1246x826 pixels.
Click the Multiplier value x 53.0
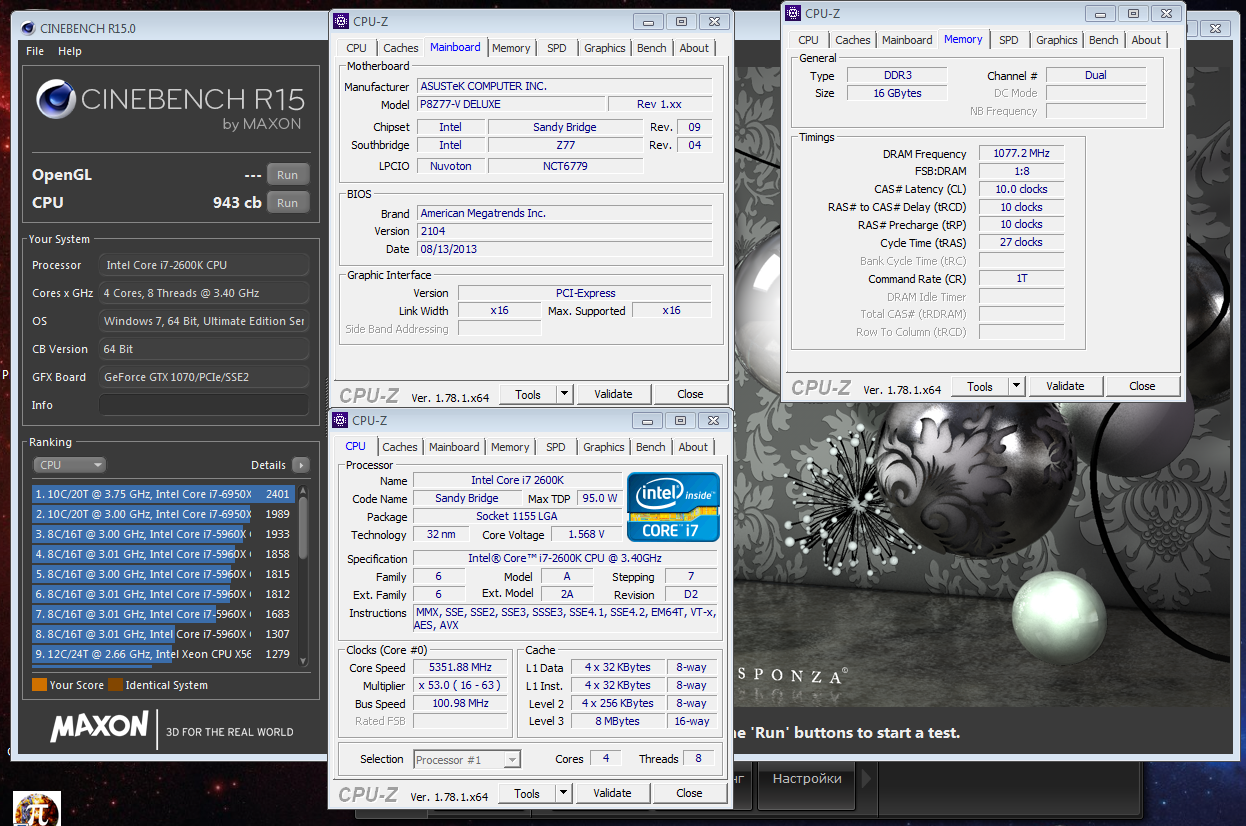461,686
